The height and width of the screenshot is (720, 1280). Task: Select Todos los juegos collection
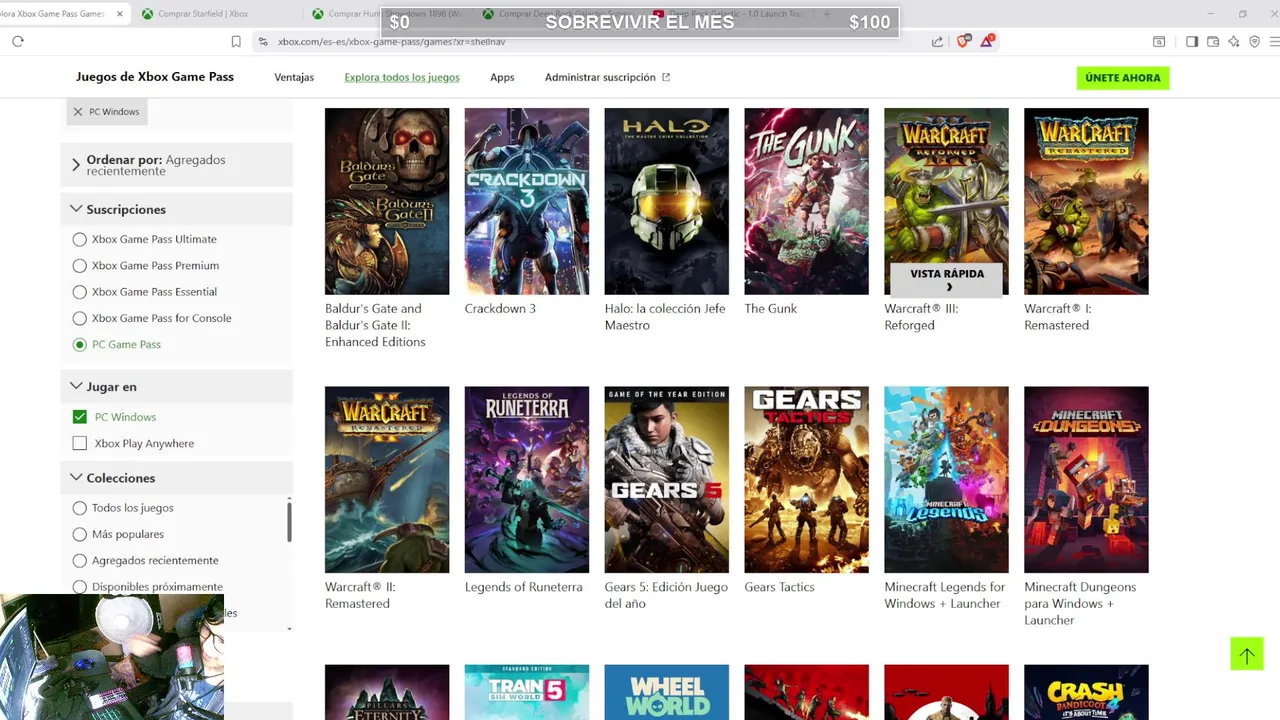point(80,508)
